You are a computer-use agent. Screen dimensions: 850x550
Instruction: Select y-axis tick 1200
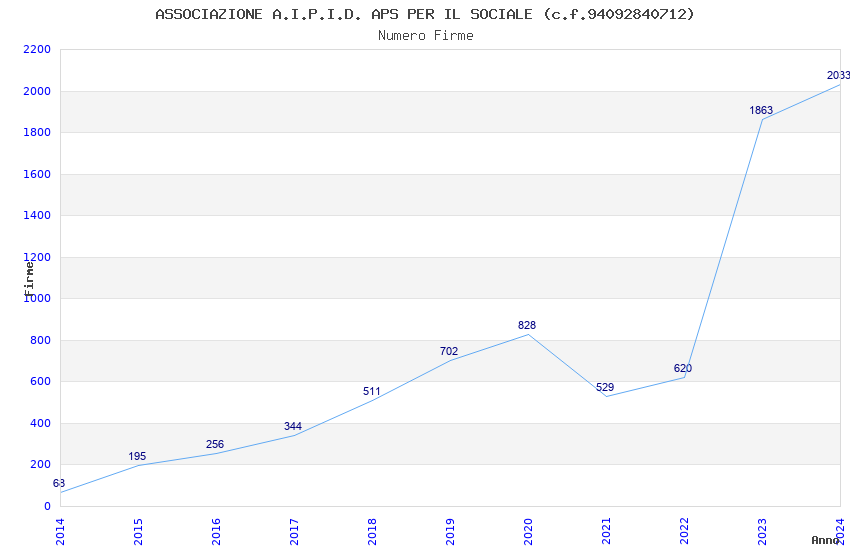pyautogui.click(x=37, y=257)
